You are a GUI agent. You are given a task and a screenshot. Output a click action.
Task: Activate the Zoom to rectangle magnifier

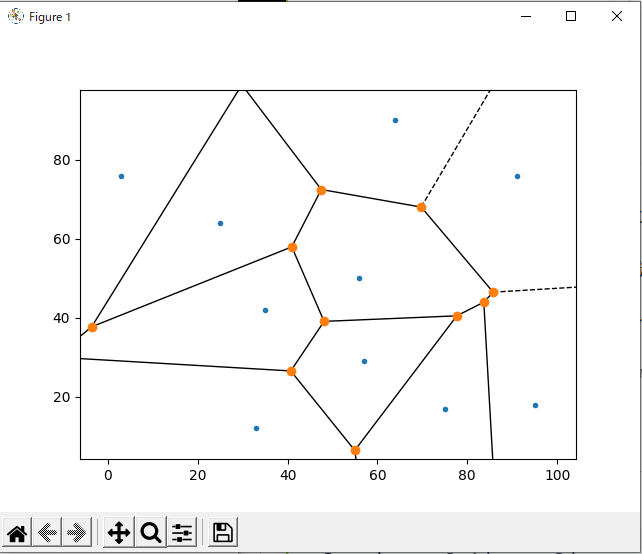click(151, 533)
